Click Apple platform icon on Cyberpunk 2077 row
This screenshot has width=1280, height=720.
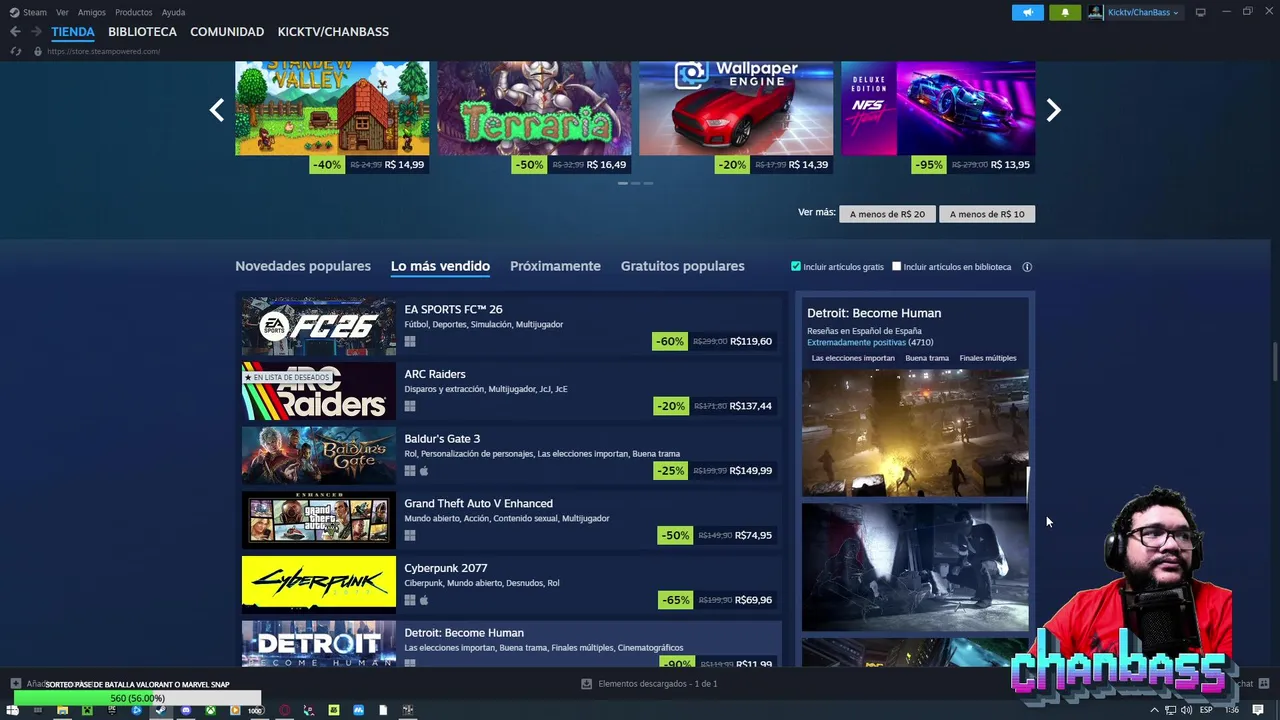click(x=424, y=600)
